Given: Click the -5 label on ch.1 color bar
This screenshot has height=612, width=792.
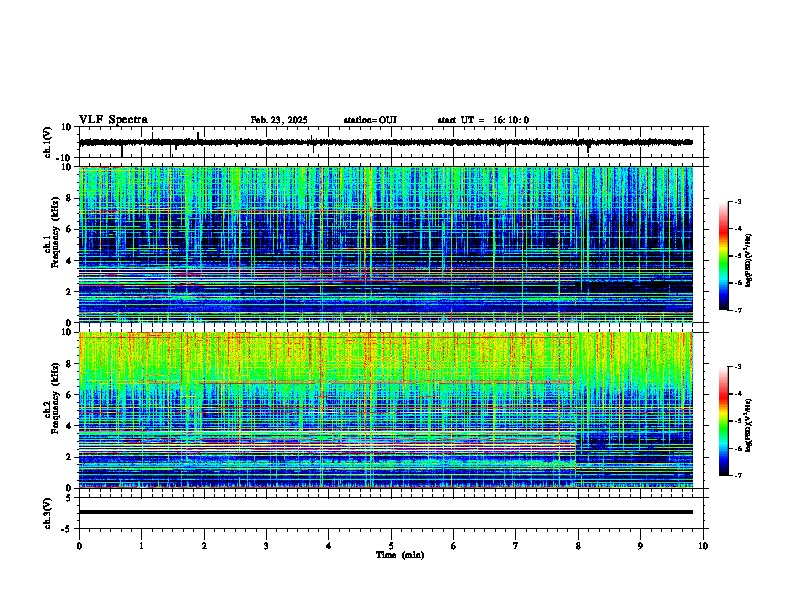Looking at the screenshot, I should coord(738,256).
